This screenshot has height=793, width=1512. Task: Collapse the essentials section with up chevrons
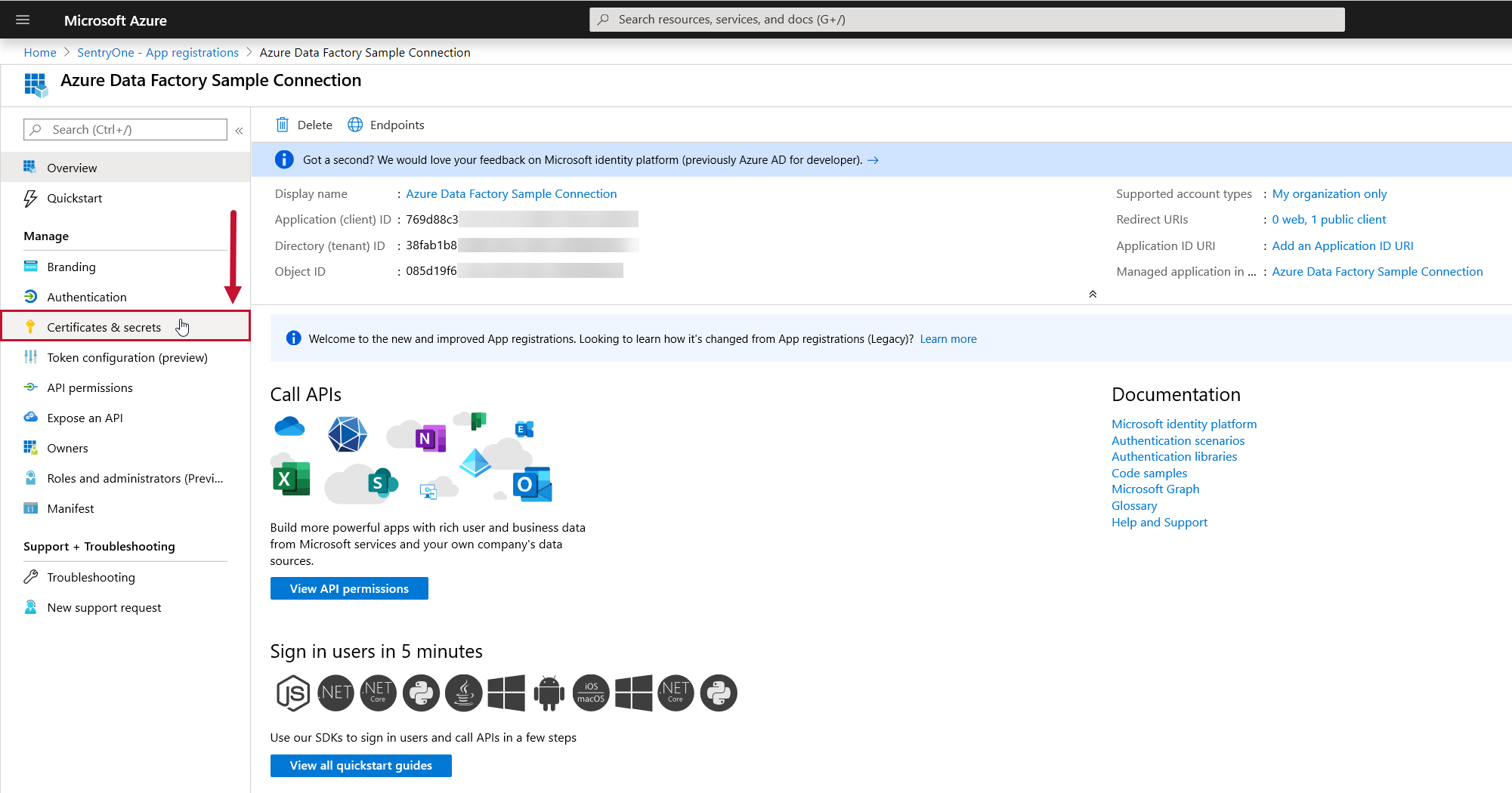[x=1093, y=294]
